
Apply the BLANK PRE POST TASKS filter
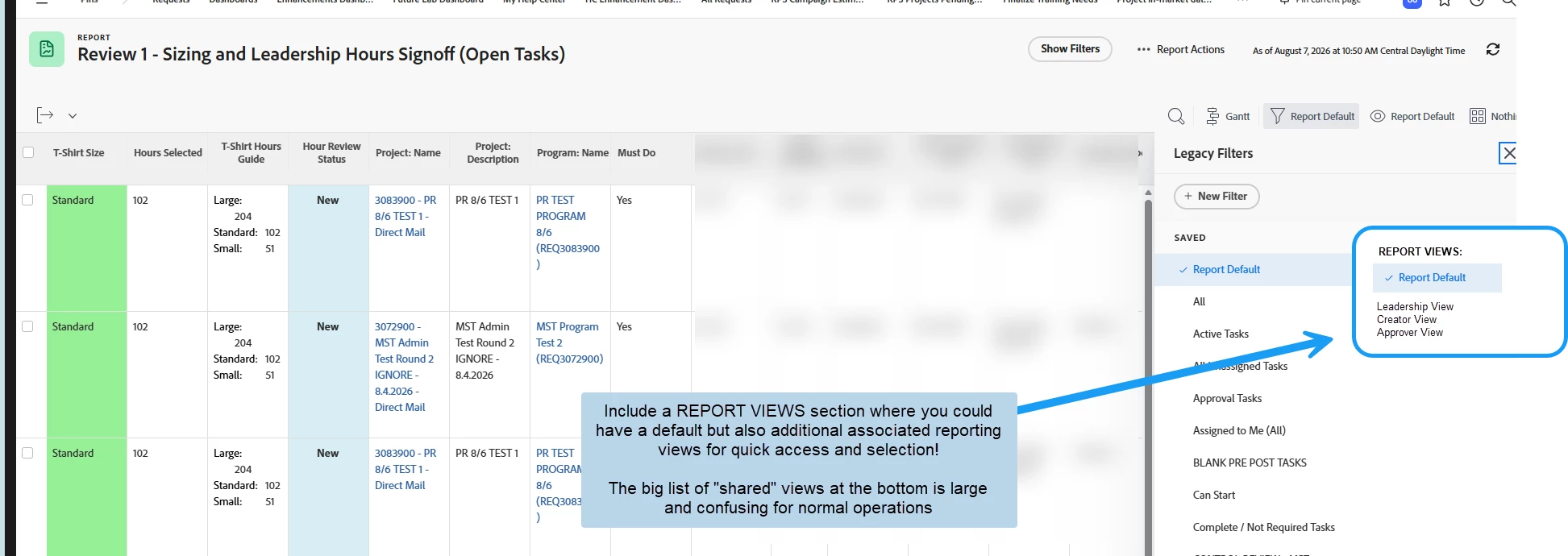(x=1250, y=463)
